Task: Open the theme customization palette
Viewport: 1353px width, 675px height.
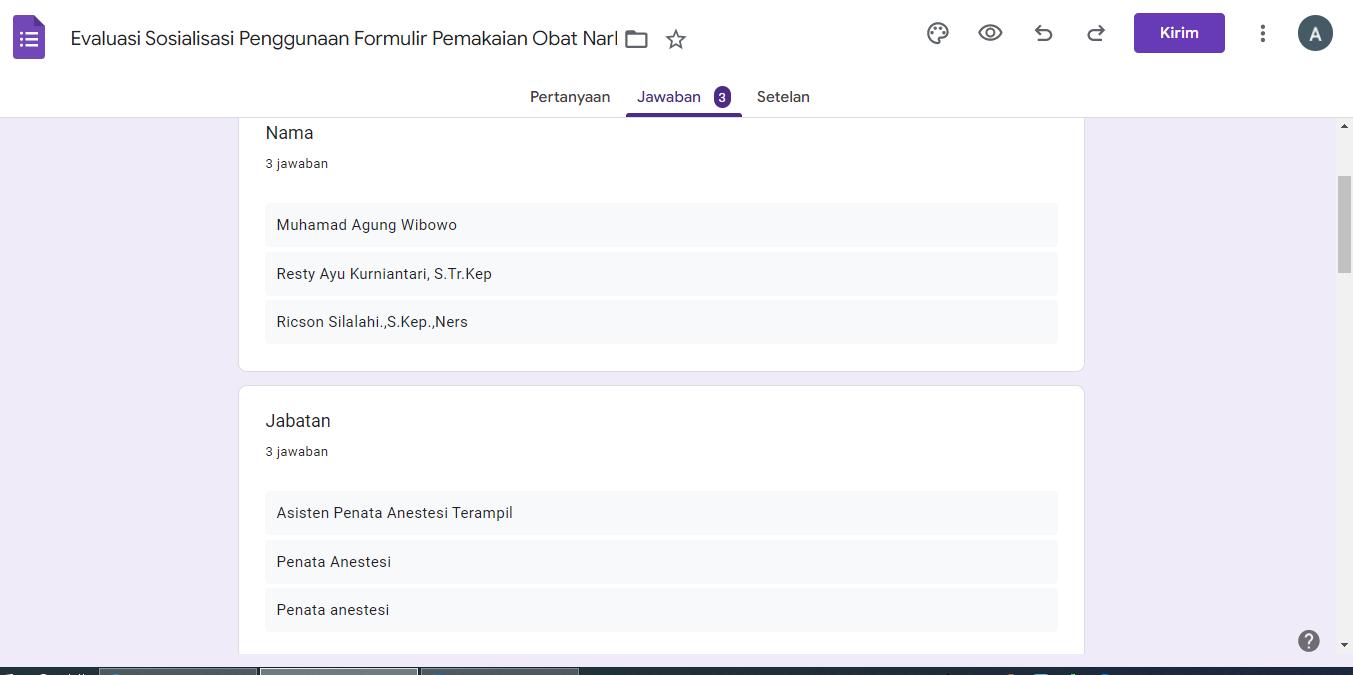Action: [x=937, y=33]
